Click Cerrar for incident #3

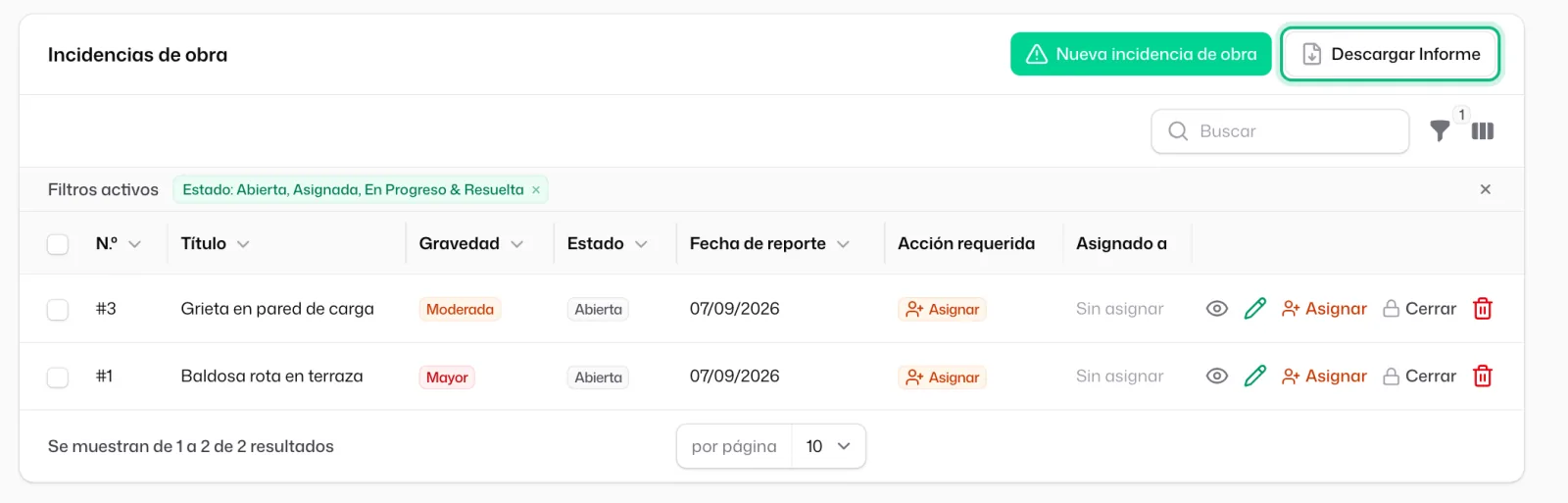click(x=1419, y=309)
